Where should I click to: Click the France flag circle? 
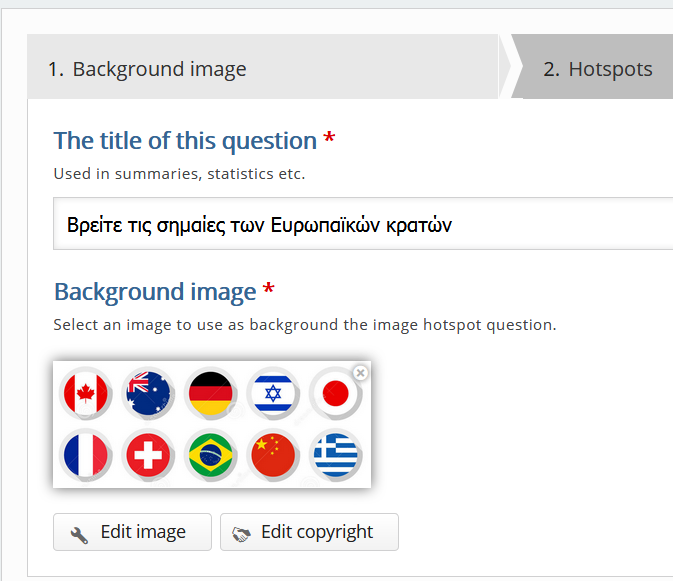tap(85, 455)
